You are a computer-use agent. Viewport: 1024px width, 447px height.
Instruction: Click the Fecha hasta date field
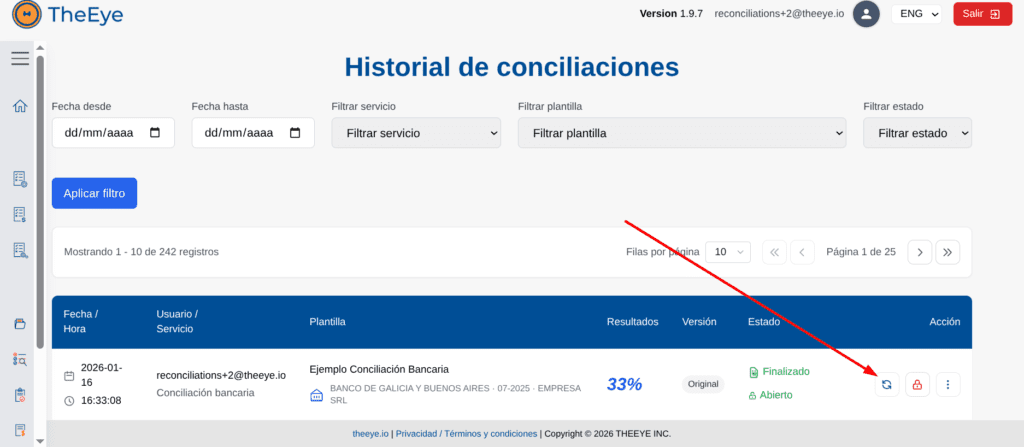[252, 133]
